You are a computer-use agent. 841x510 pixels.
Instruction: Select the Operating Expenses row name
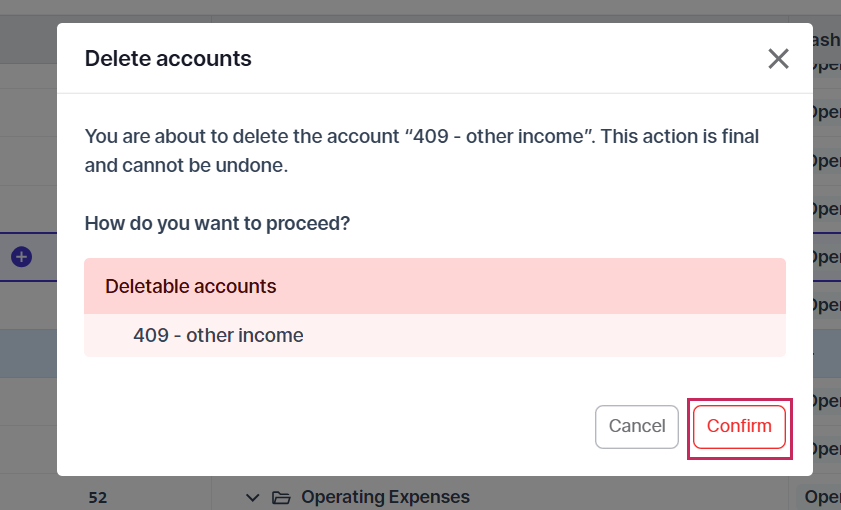click(385, 497)
